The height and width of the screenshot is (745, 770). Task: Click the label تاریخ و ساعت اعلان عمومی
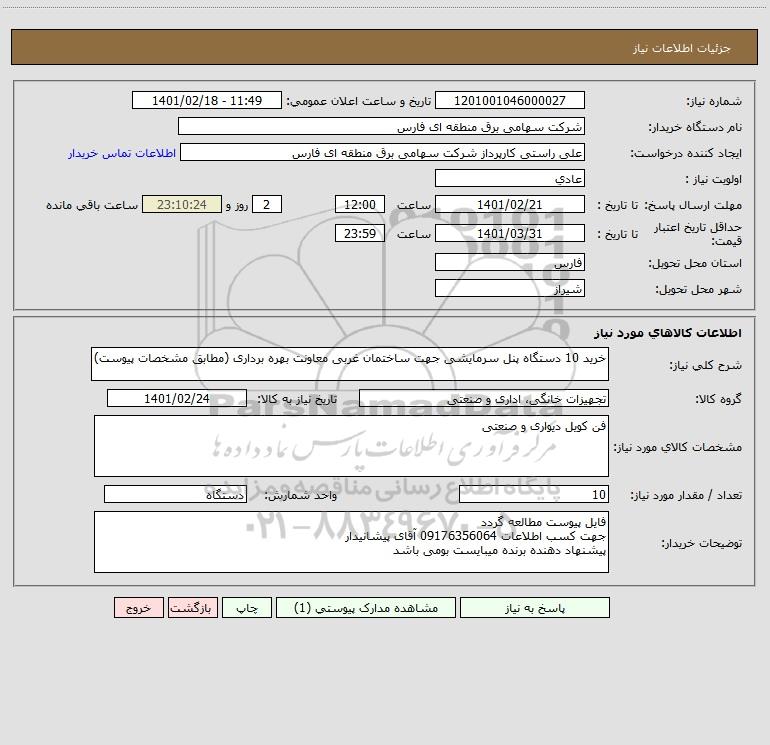(x=359, y=102)
